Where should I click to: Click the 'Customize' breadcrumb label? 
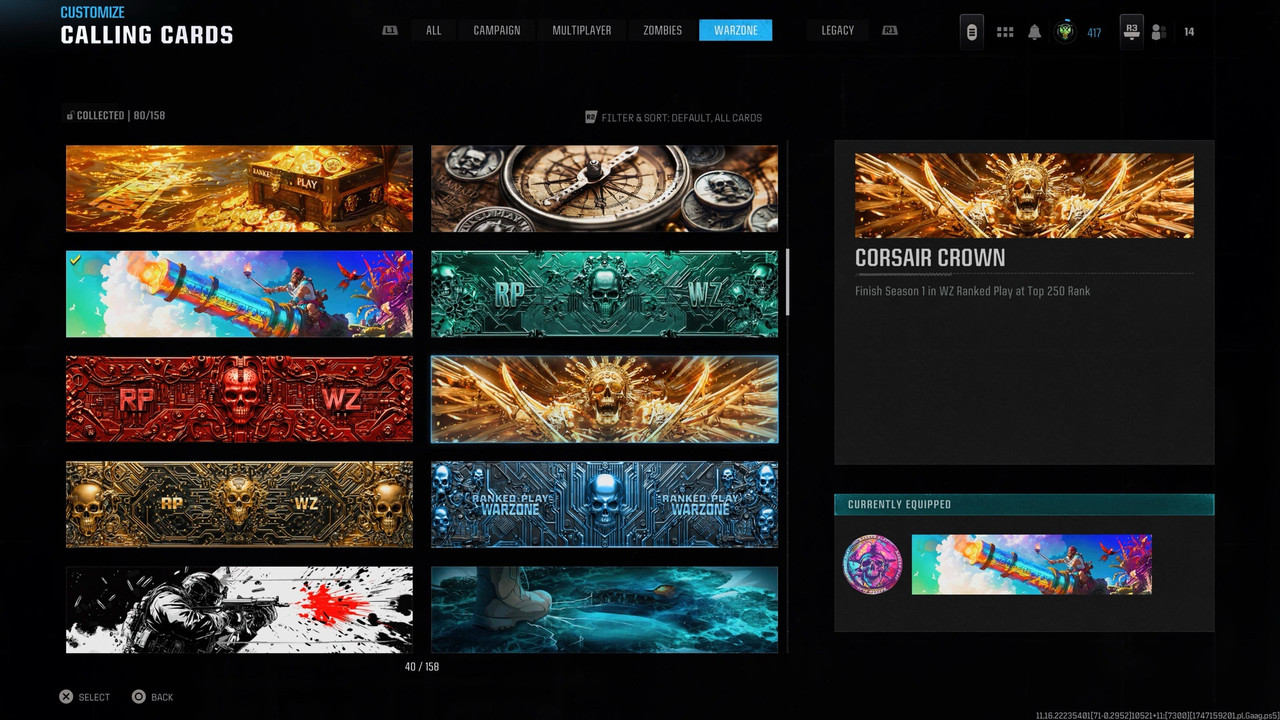[93, 12]
